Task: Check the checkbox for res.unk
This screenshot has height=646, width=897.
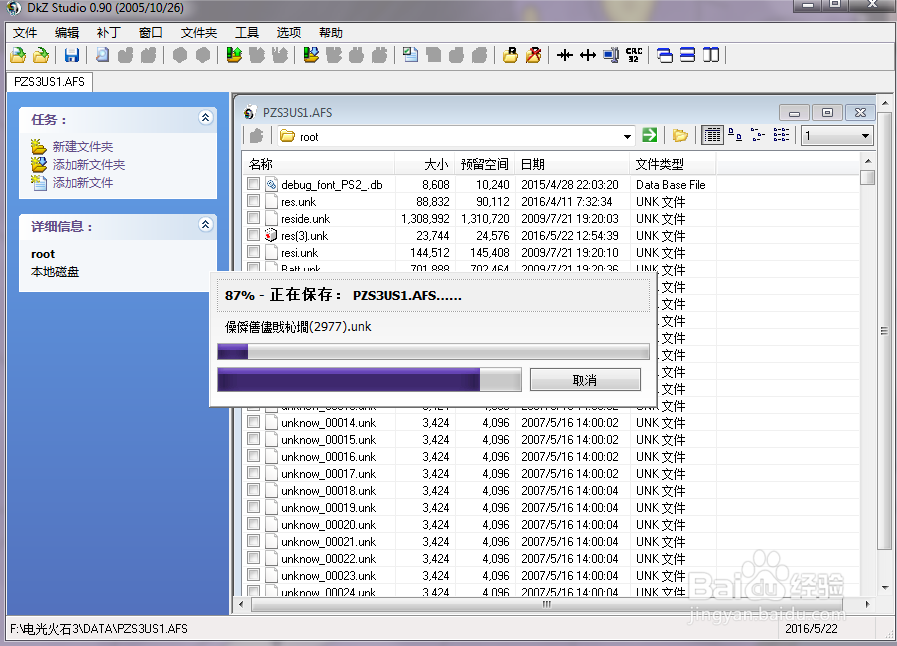Action: pyautogui.click(x=252, y=201)
